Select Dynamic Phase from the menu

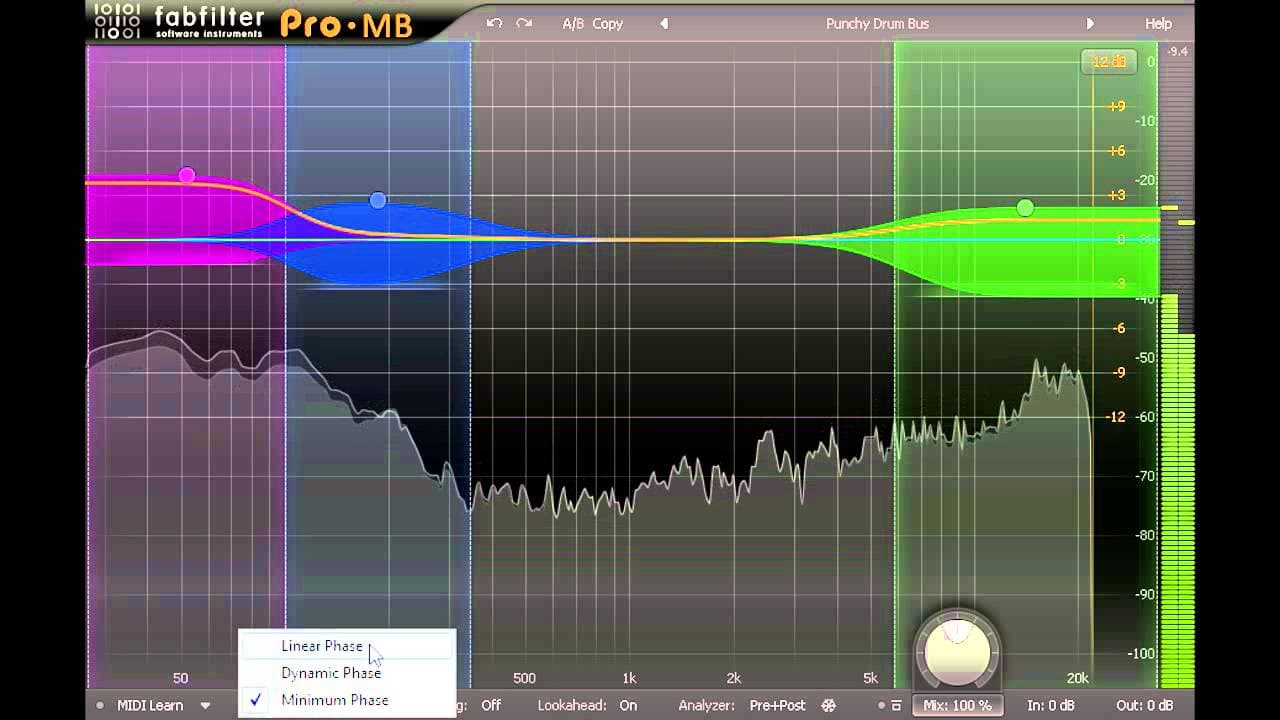347,673
